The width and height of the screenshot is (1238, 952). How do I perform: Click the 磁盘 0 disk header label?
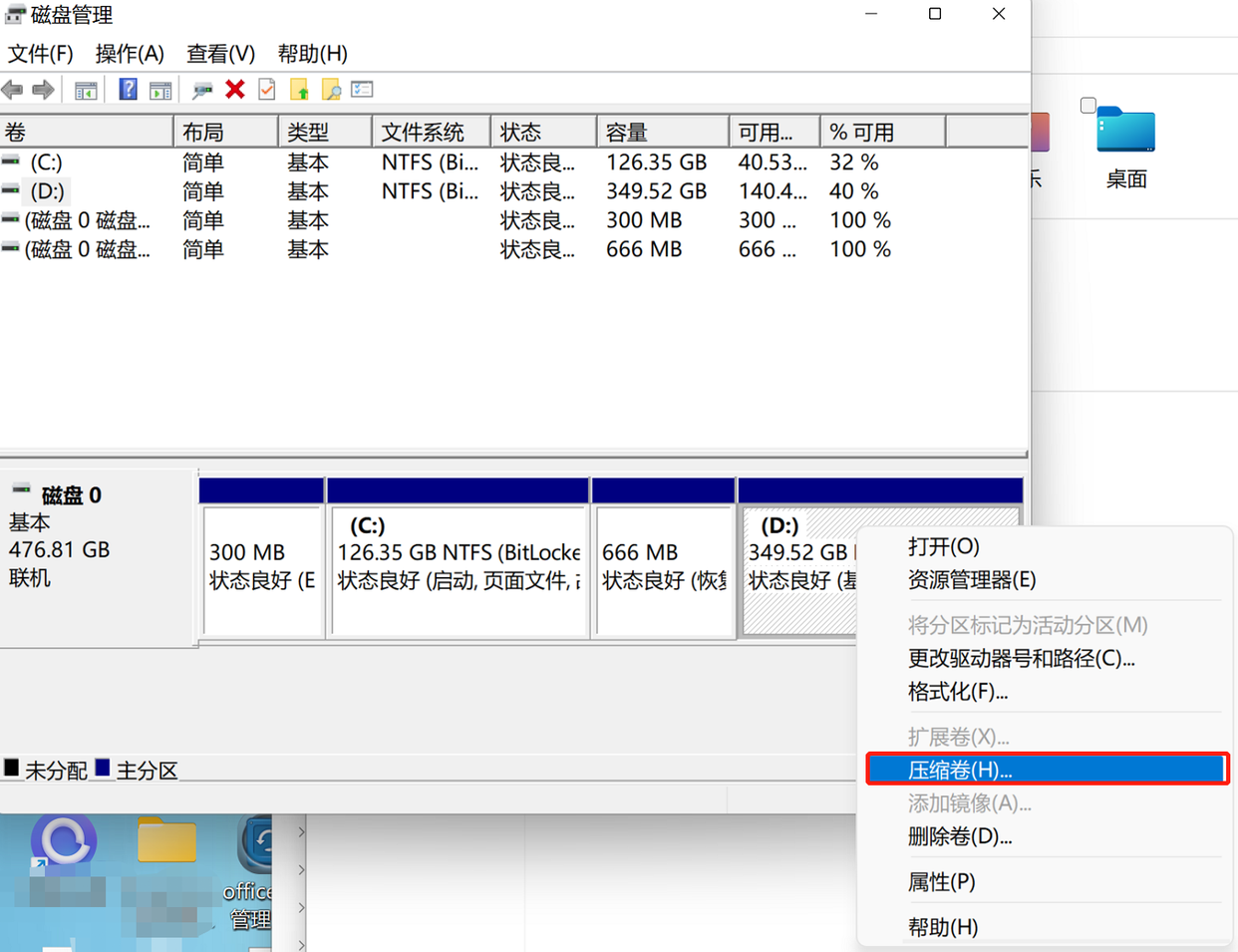coord(72,495)
